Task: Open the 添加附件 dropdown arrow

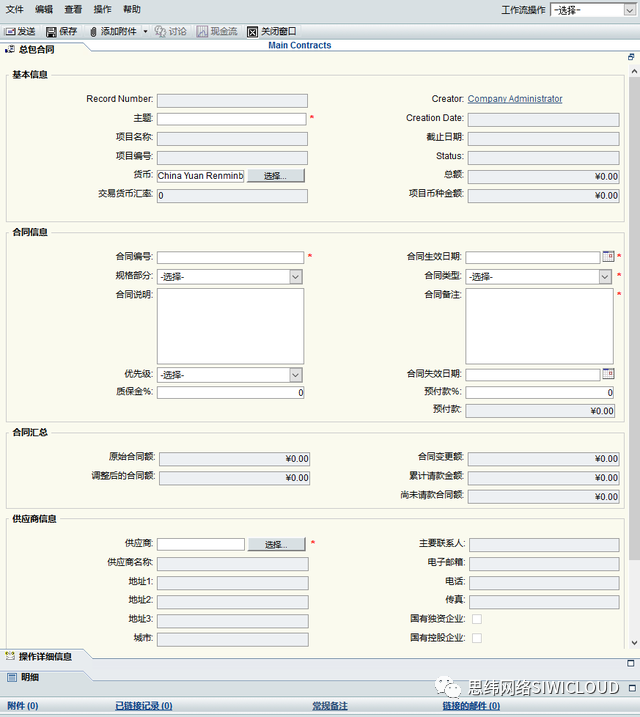Action: pyautogui.click(x=145, y=32)
